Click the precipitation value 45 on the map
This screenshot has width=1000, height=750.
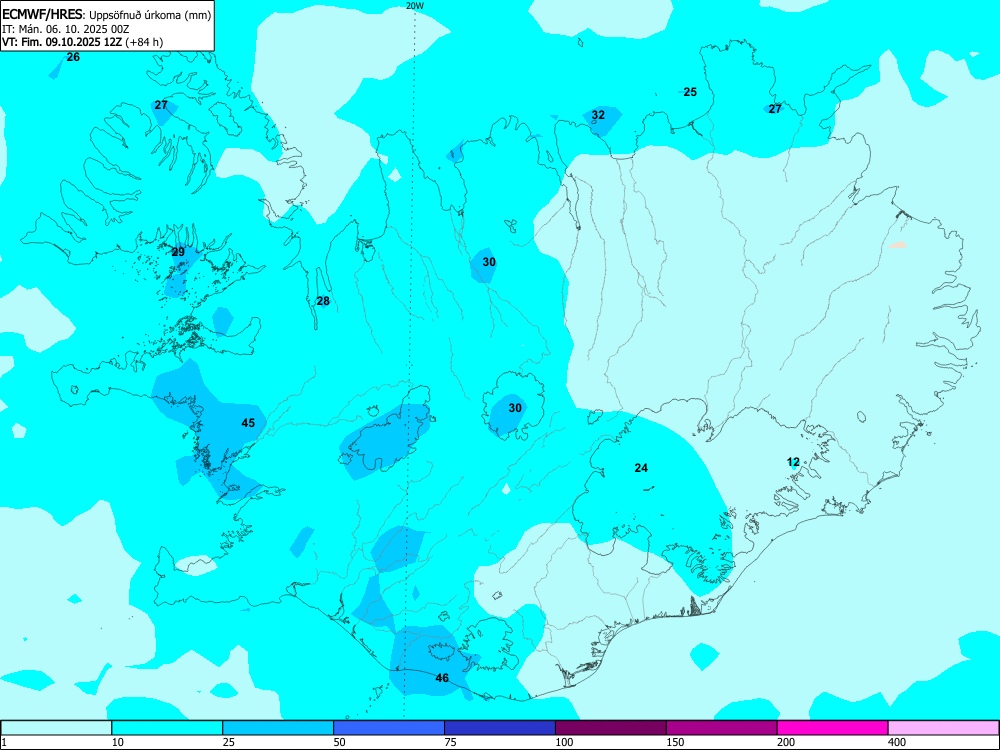click(x=248, y=423)
